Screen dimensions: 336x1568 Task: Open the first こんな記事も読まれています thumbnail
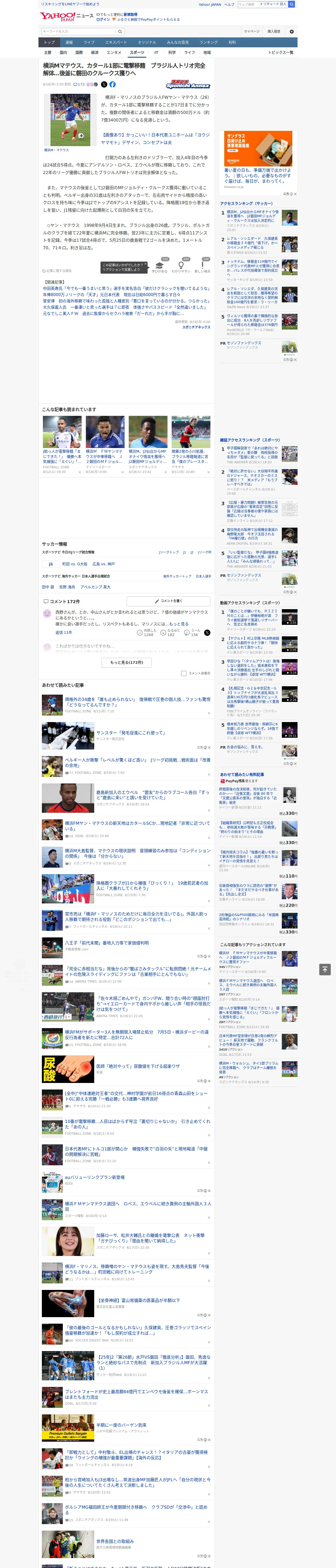pos(62,432)
